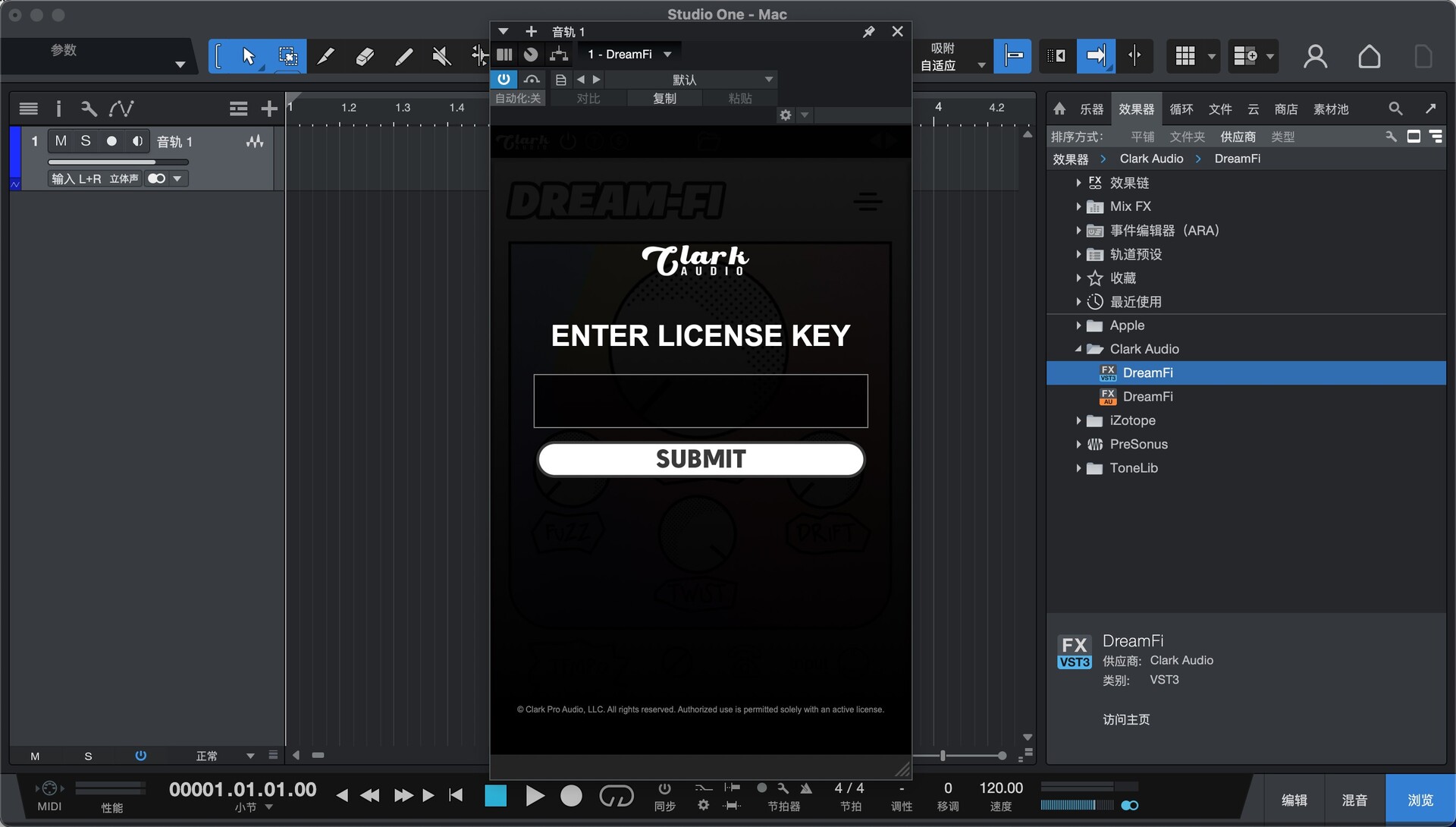Click the license key input field
Image resolution: width=1456 pixels, height=827 pixels.
coord(701,401)
